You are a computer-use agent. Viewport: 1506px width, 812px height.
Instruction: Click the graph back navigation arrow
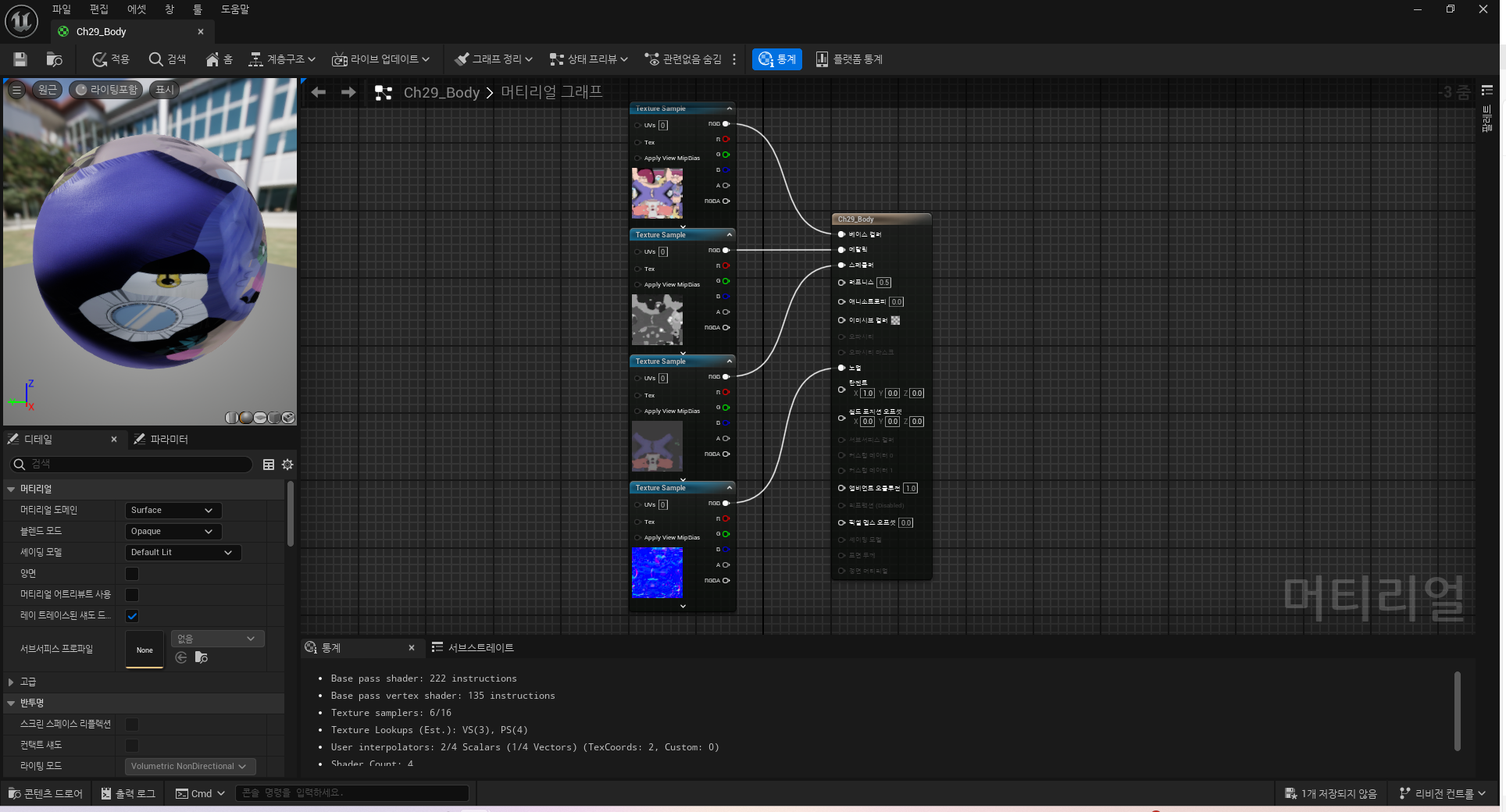[318, 92]
